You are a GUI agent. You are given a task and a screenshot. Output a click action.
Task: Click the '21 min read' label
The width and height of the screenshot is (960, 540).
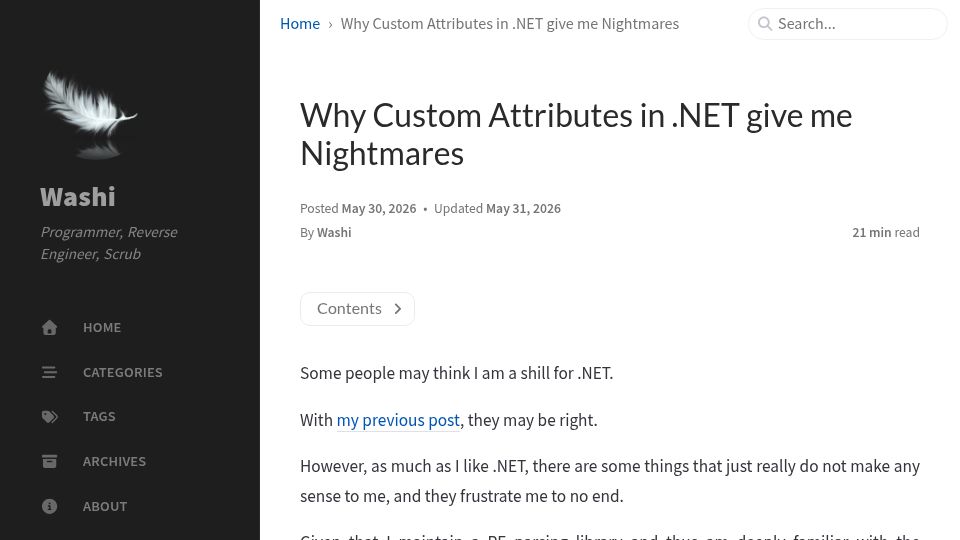click(886, 233)
